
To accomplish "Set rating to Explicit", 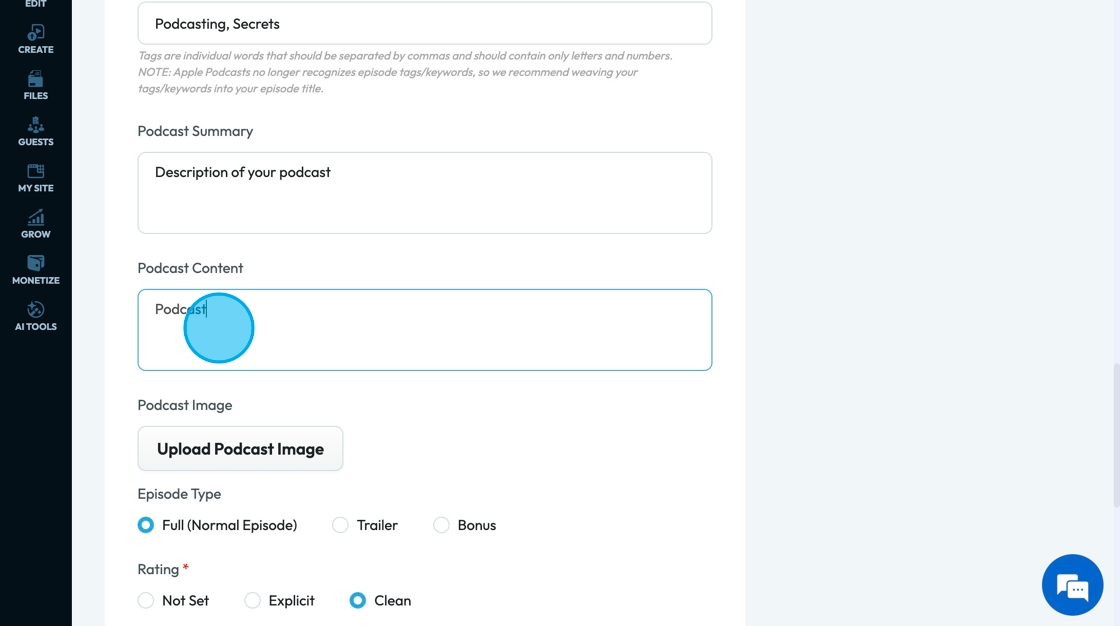I will 253,601.
